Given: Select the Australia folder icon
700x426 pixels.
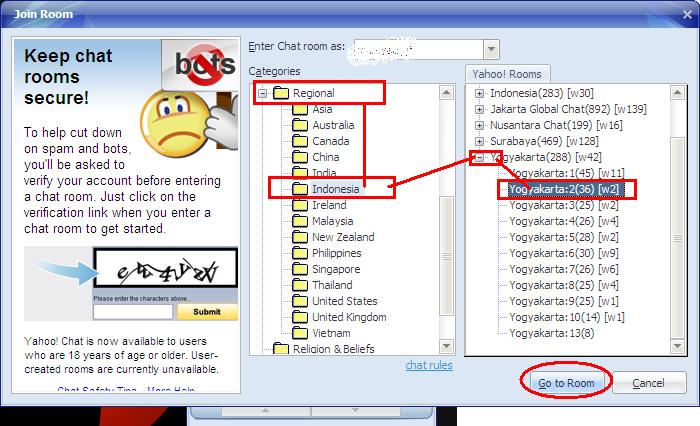Looking at the screenshot, I should tap(300, 125).
